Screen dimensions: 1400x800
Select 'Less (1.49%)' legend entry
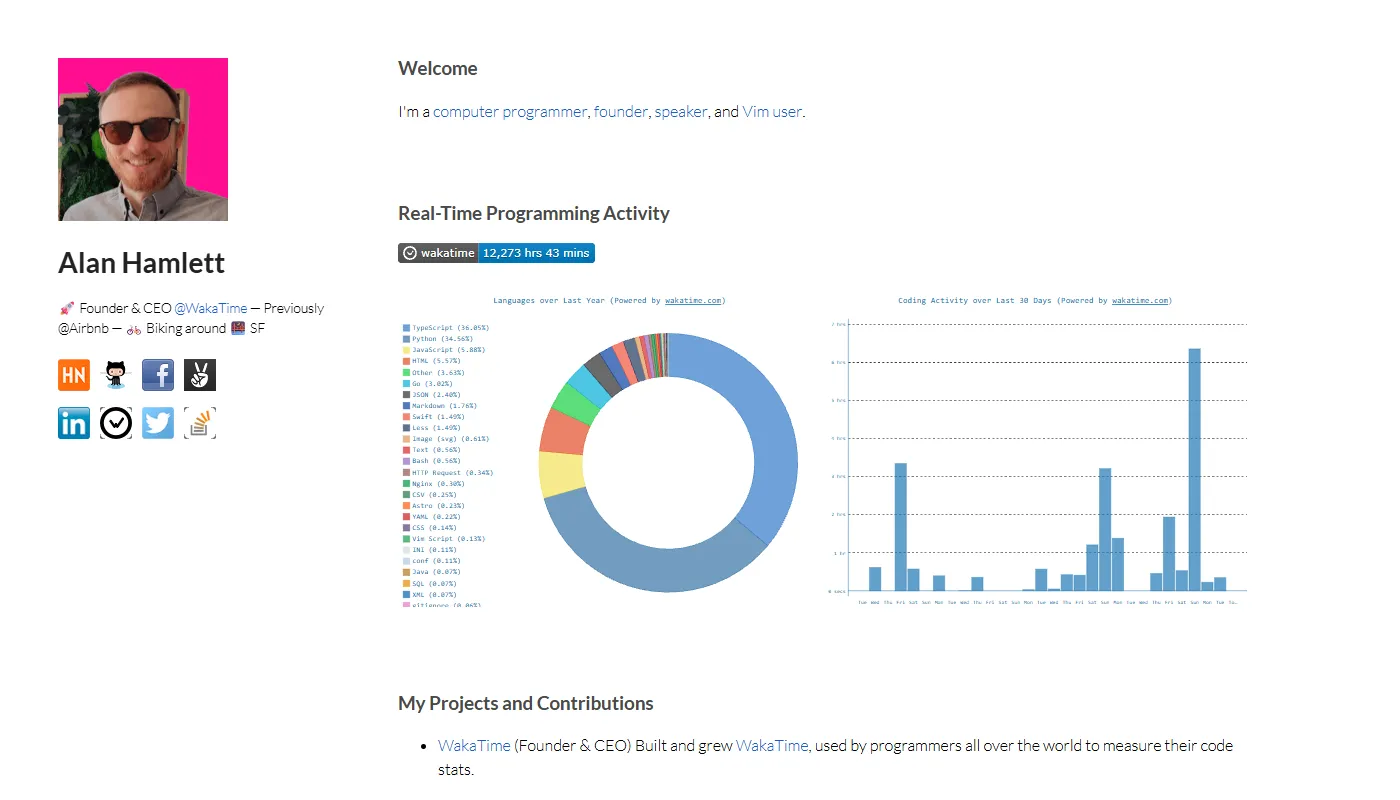coord(431,428)
